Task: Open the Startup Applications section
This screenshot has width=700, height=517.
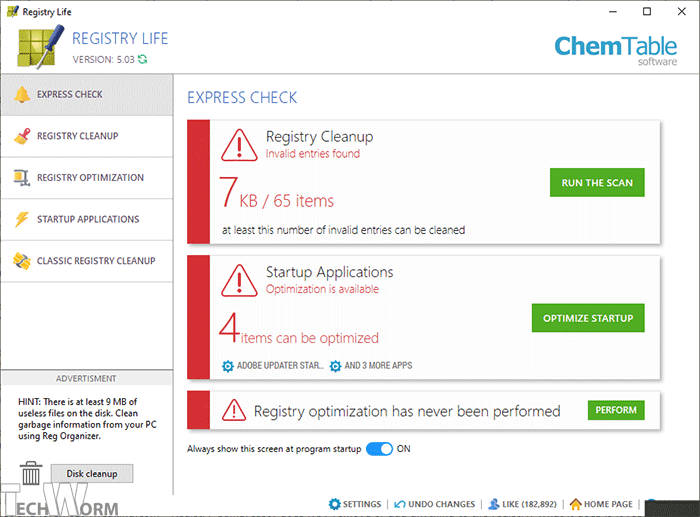Action: pyautogui.click(x=88, y=219)
